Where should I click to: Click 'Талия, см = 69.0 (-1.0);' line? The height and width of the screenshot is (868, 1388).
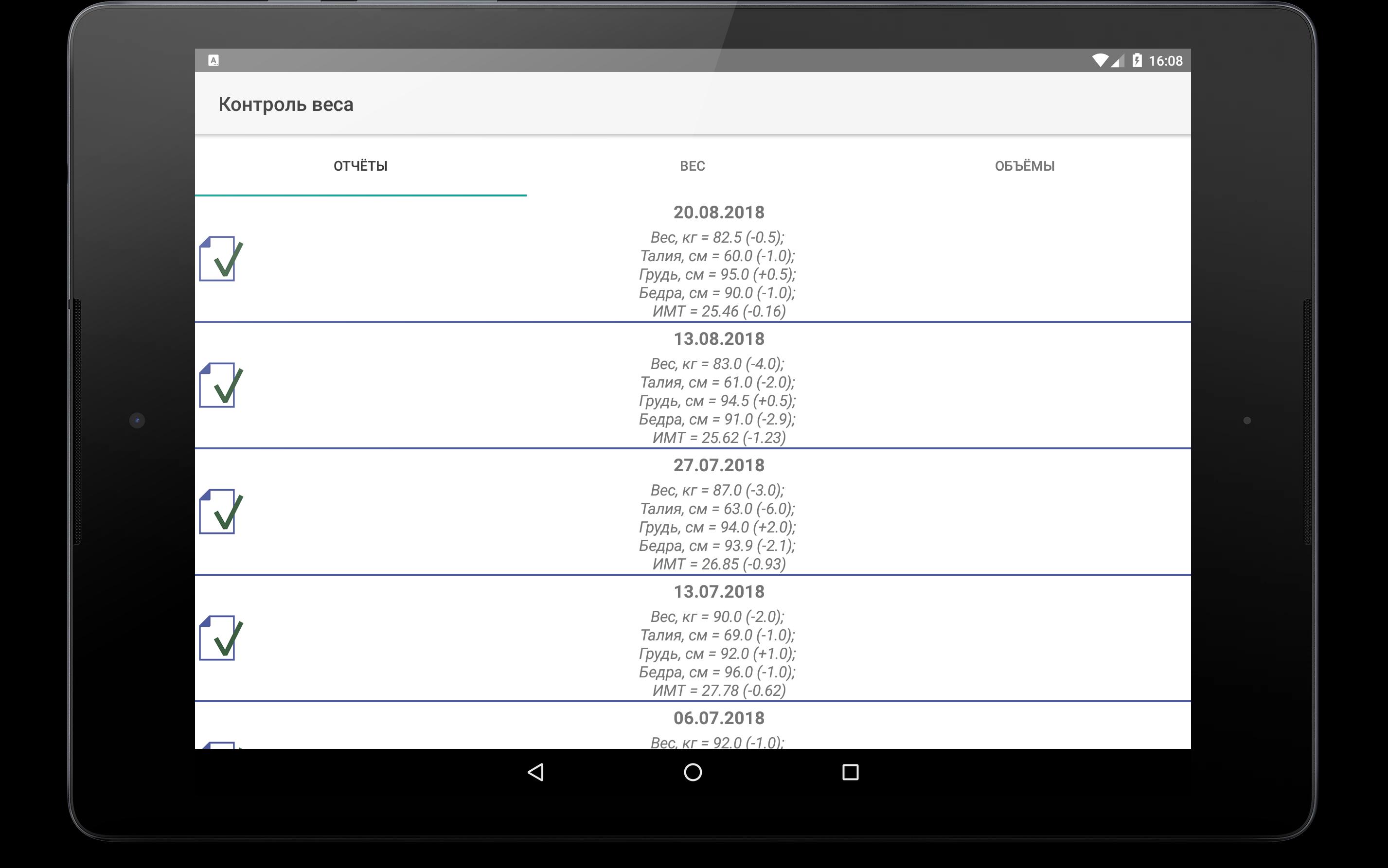tap(717, 635)
